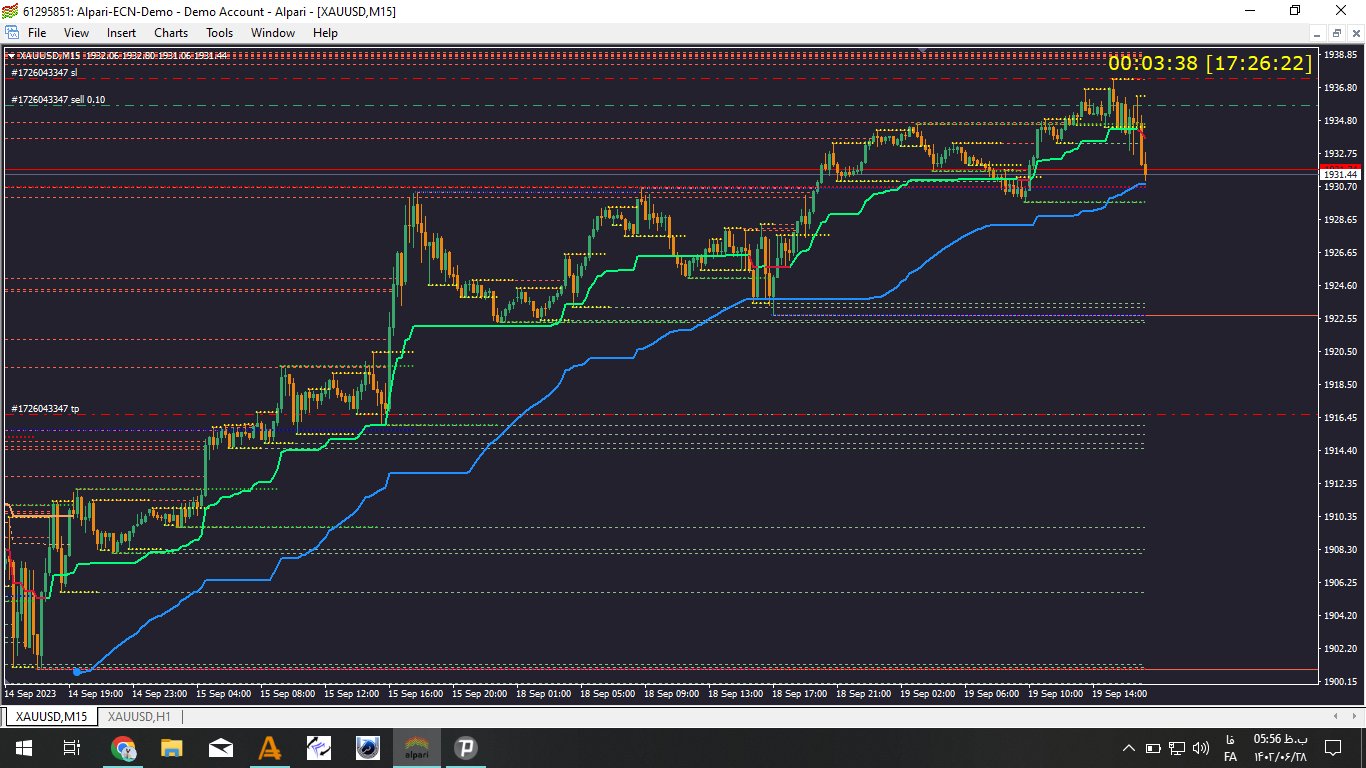
Task: Click the left scroll arrow of chart tabs
Action: pos(1337,716)
